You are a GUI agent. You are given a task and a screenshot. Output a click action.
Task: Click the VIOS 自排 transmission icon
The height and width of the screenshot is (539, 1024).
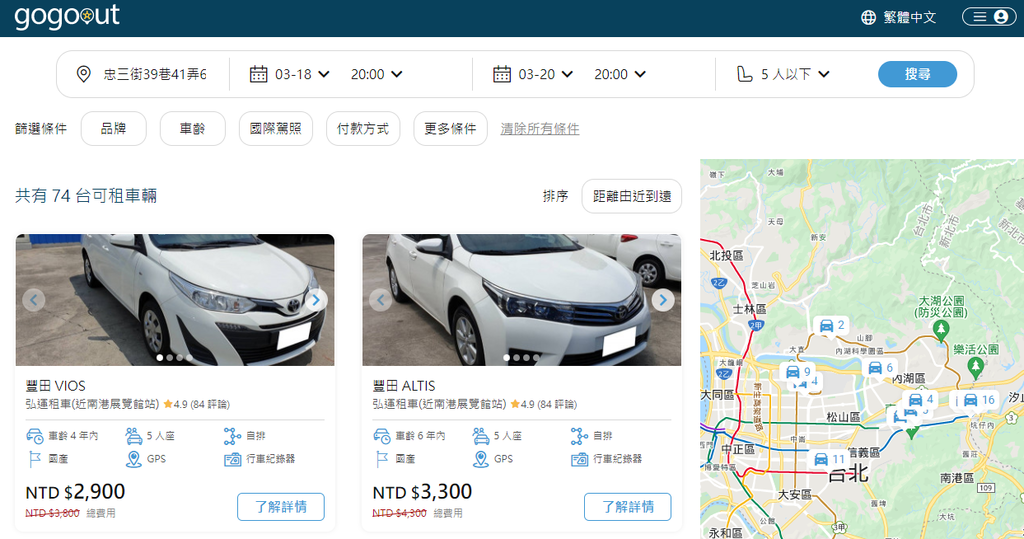click(232, 436)
